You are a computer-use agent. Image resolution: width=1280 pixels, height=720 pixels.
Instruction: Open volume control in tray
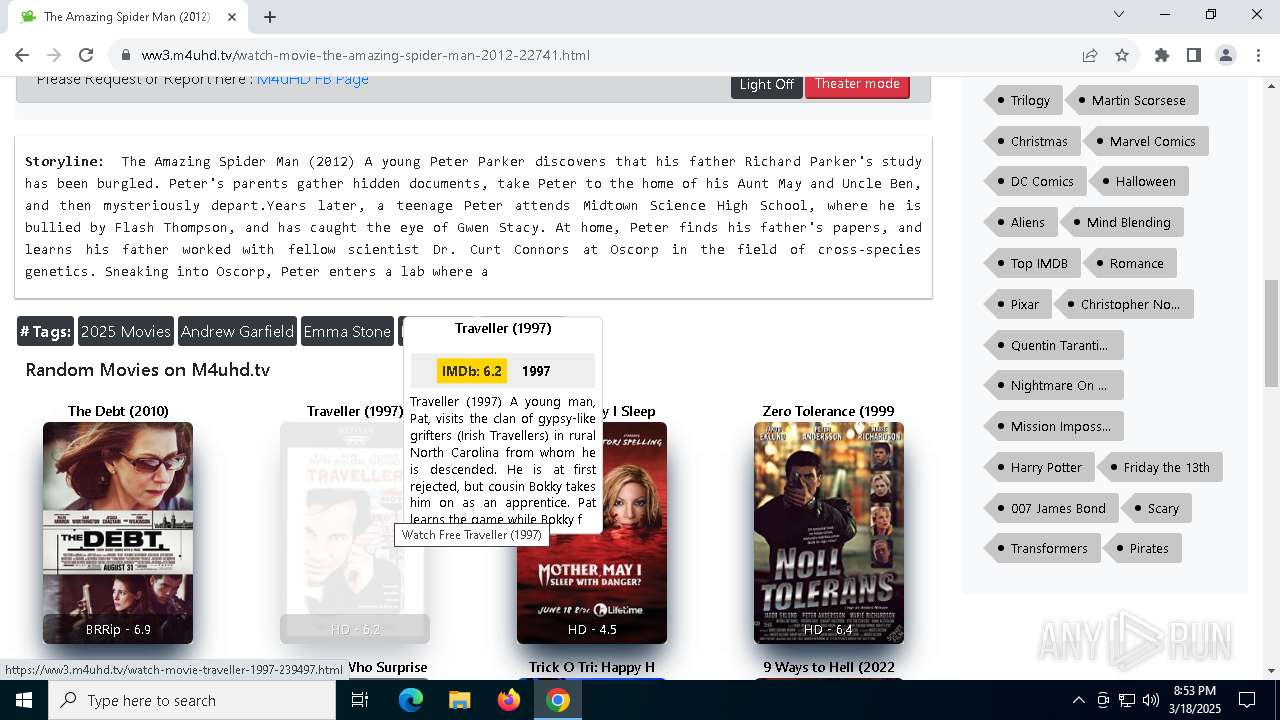point(1151,700)
